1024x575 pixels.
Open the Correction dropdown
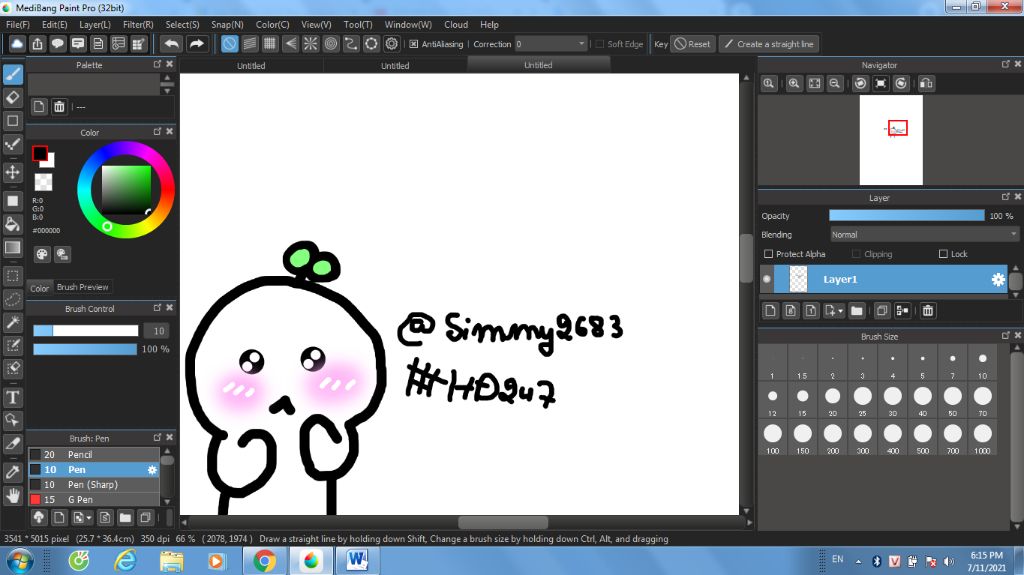pyautogui.click(x=551, y=44)
